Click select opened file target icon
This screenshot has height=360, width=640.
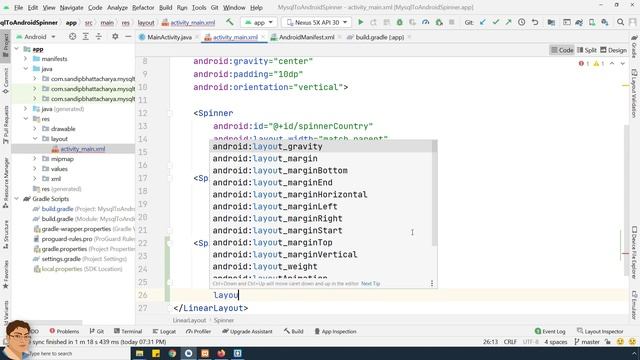point(72,37)
